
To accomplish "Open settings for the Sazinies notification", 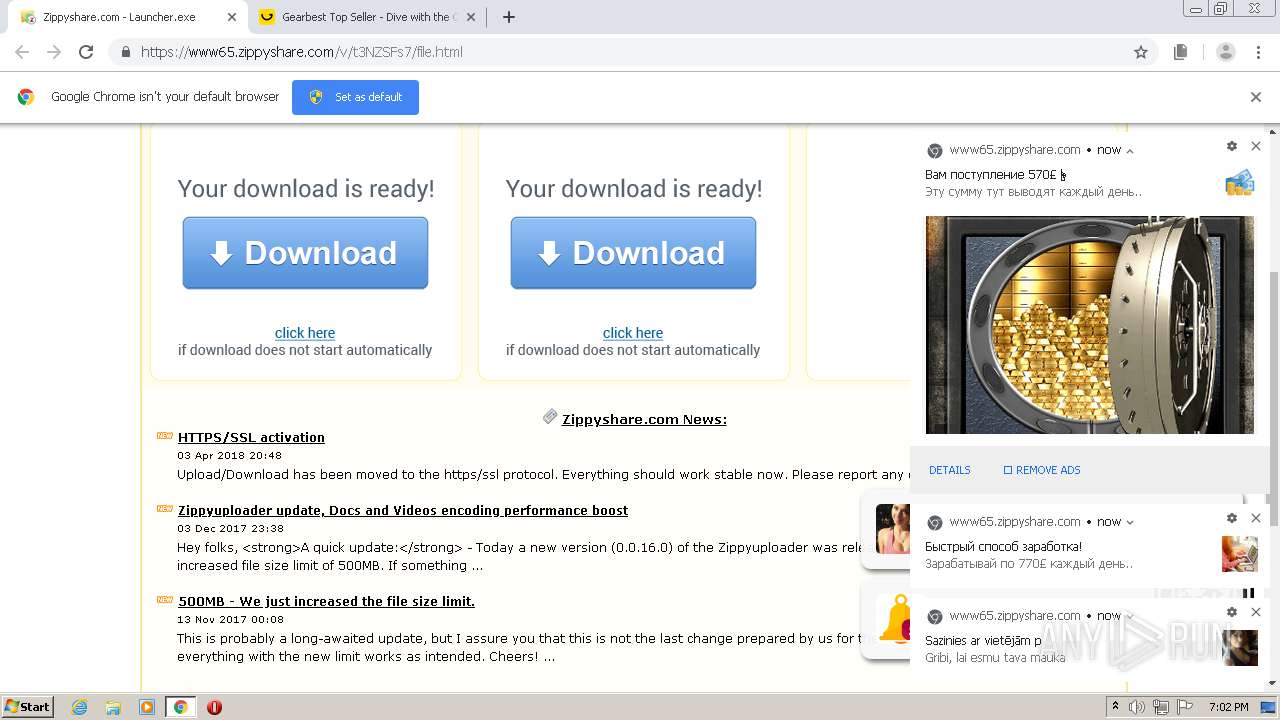I will [1232, 612].
